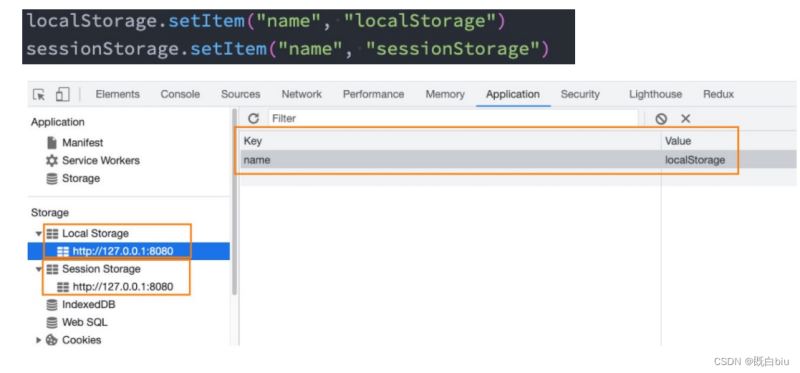Open the Network tab
The width and height of the screenshot is (800, 373).
click(302, 94)
